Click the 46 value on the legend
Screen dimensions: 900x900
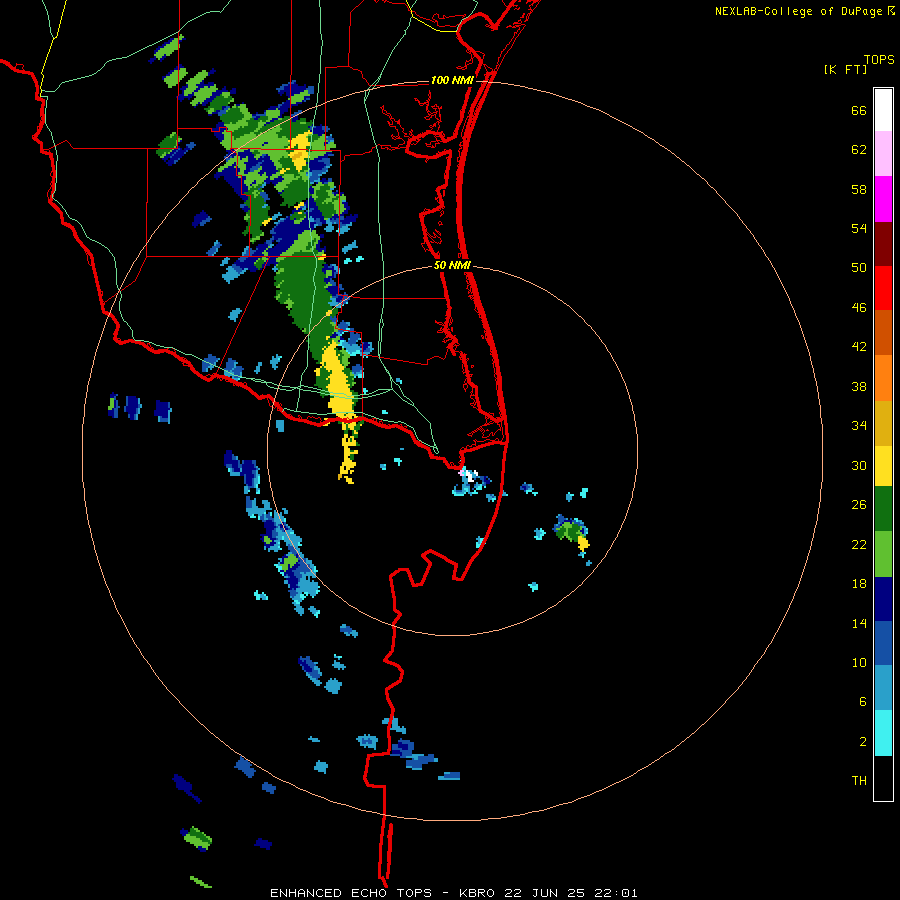pos(859,308)
